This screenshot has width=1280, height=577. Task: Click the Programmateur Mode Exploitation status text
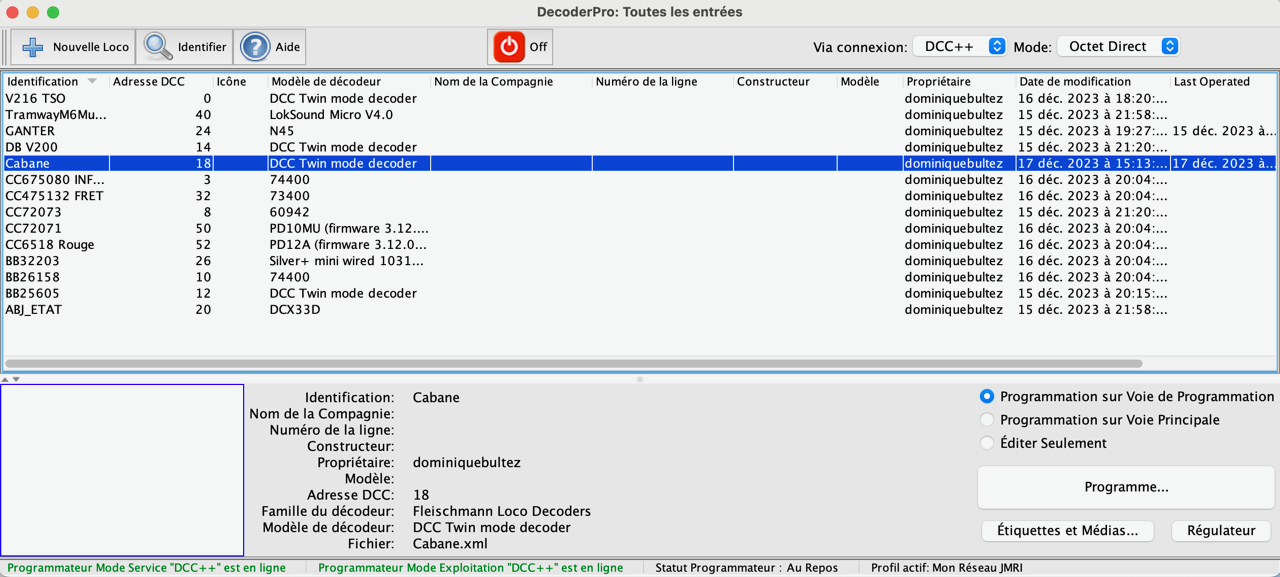click(471, 568)
